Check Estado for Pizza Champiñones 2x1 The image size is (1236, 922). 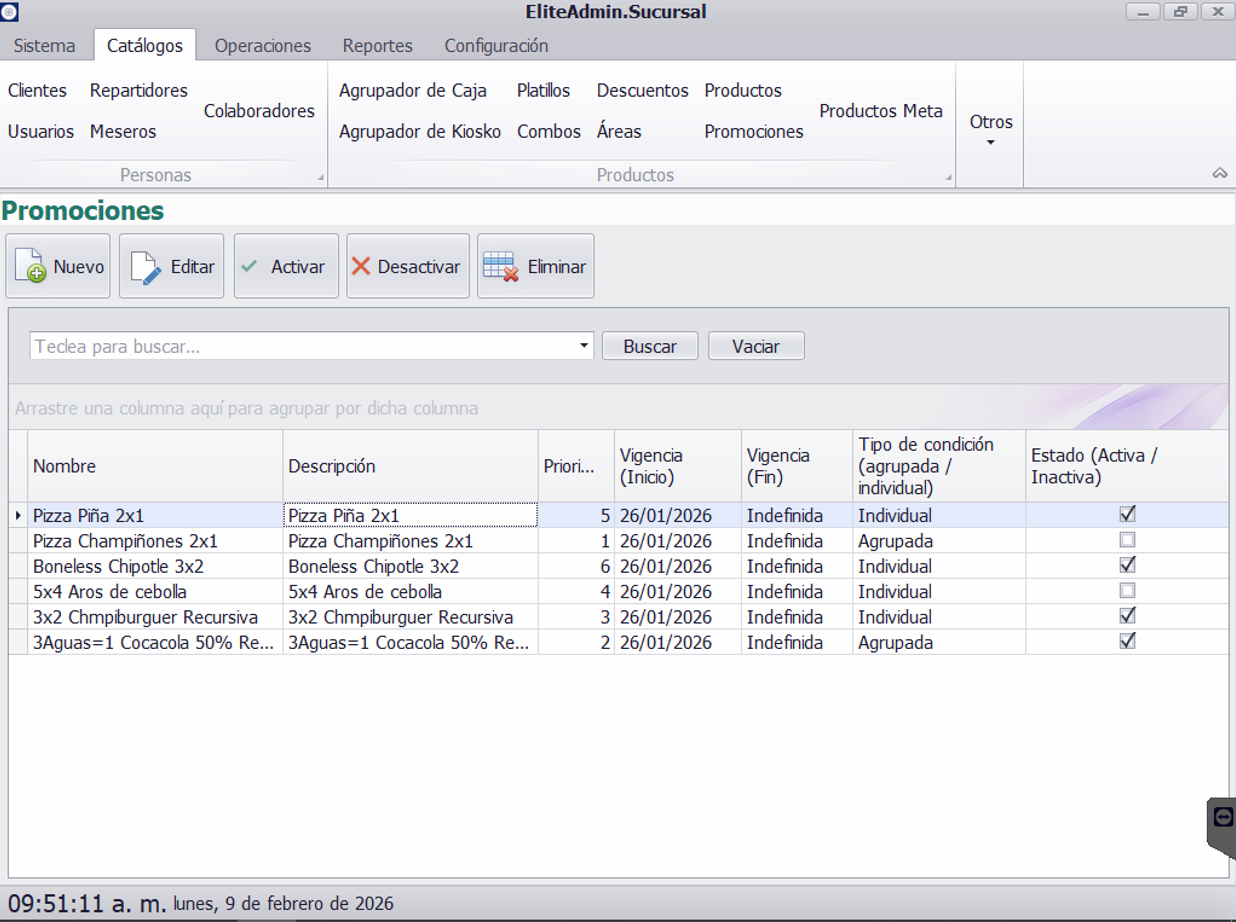(1127, 540)
